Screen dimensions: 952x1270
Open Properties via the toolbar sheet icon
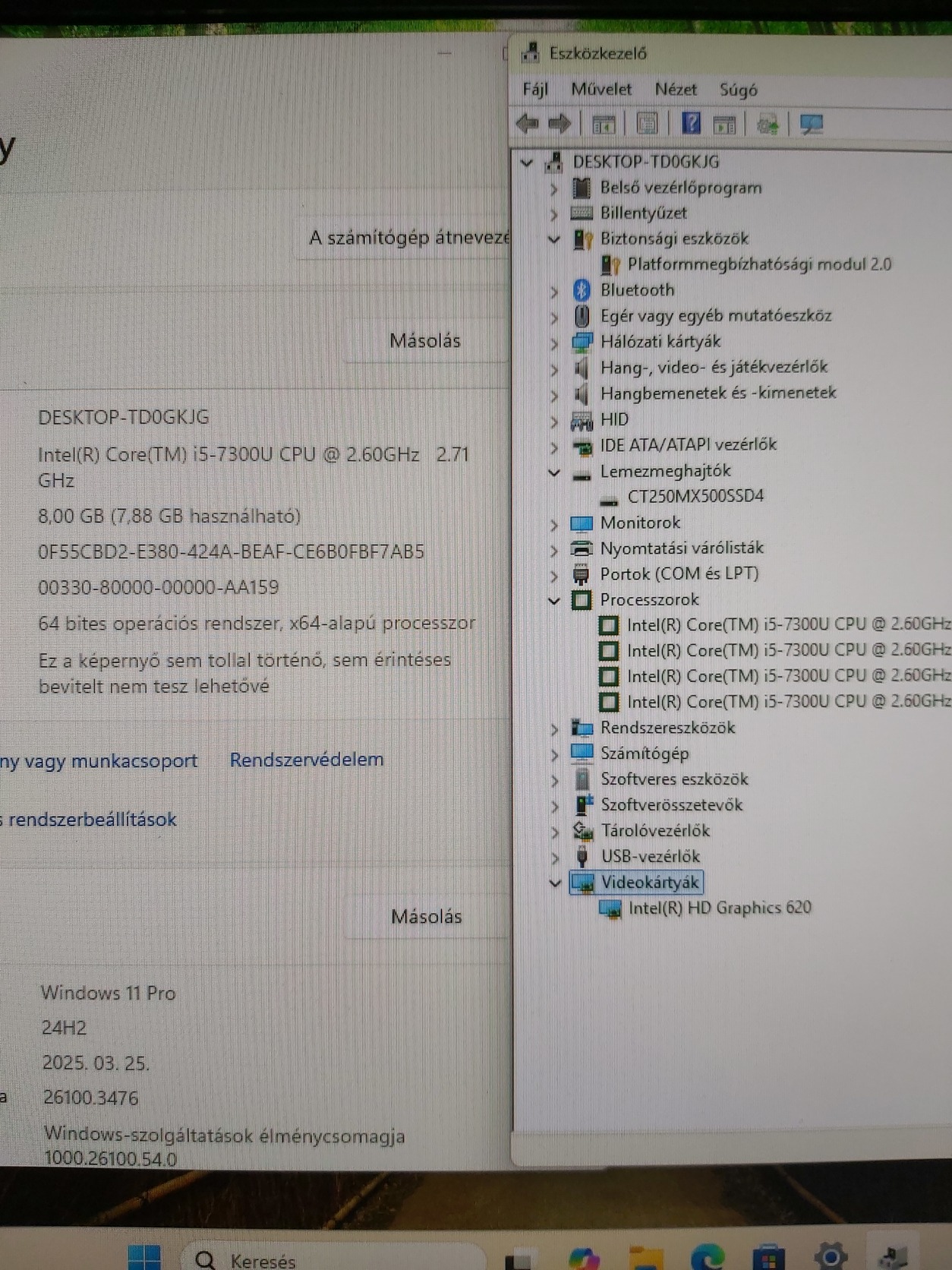tap(647, 124)
